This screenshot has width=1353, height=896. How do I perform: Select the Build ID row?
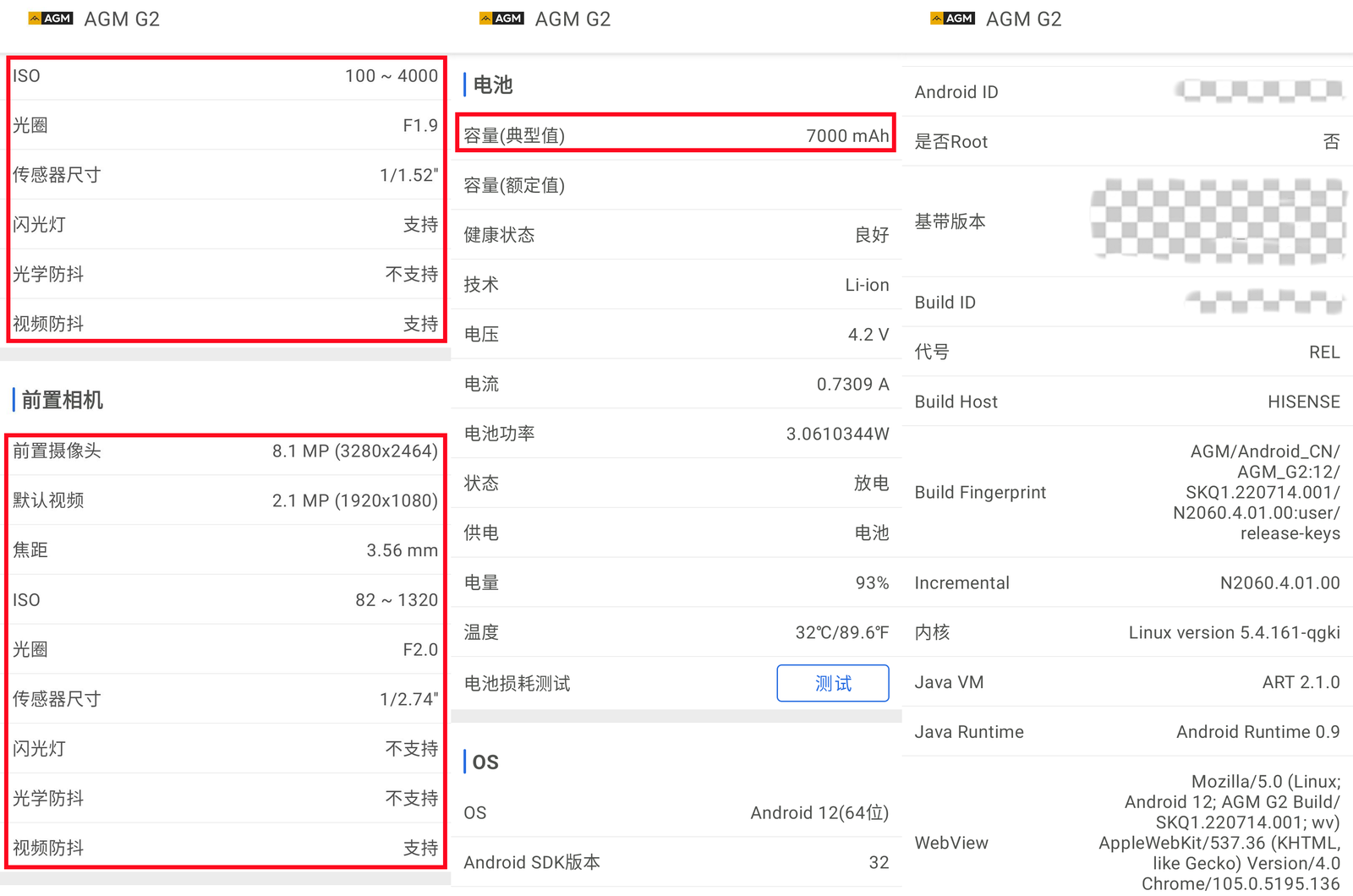(x=1127, y=302)
